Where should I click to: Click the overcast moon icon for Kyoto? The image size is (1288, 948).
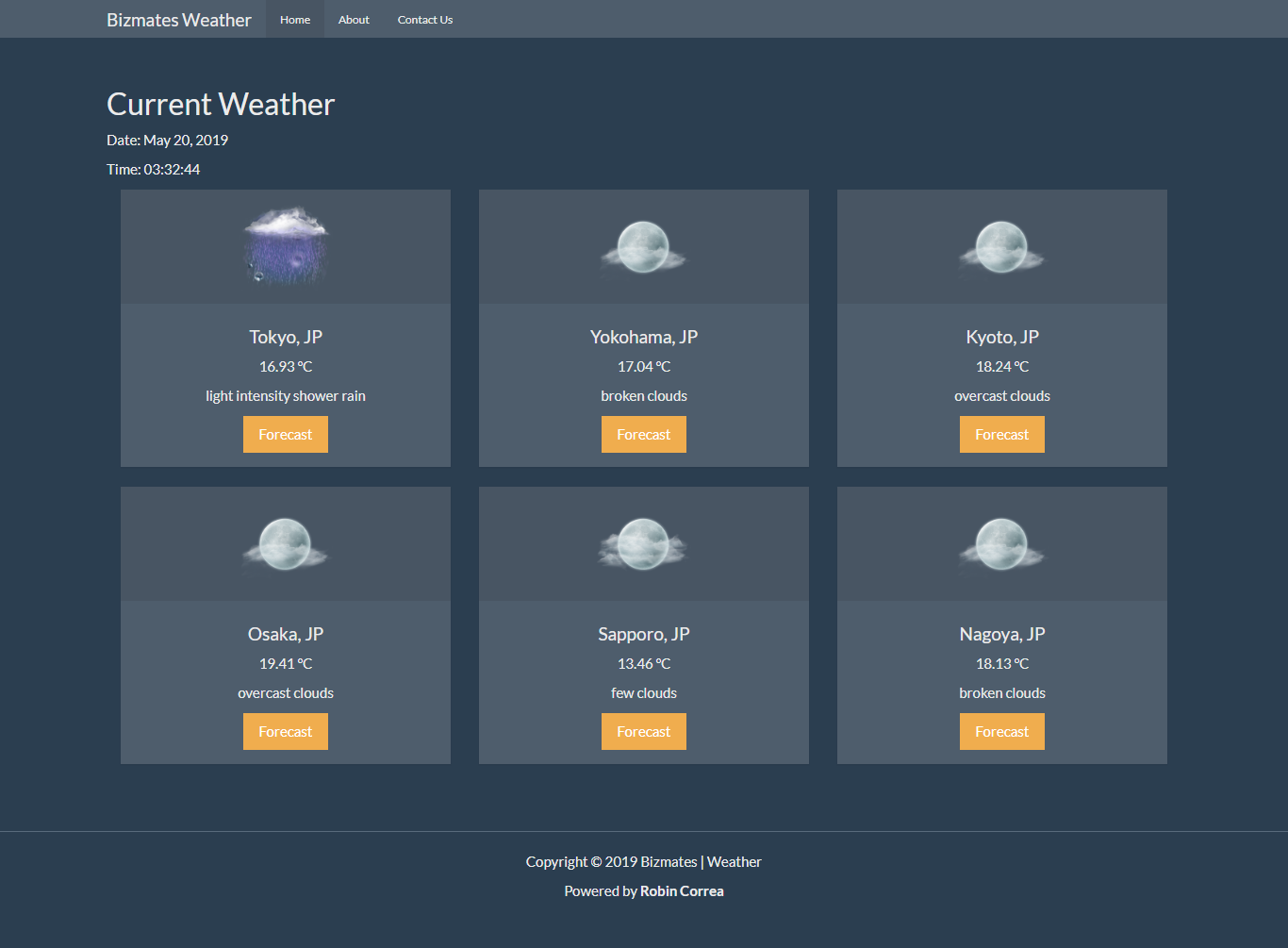(x=1001, y=247)
